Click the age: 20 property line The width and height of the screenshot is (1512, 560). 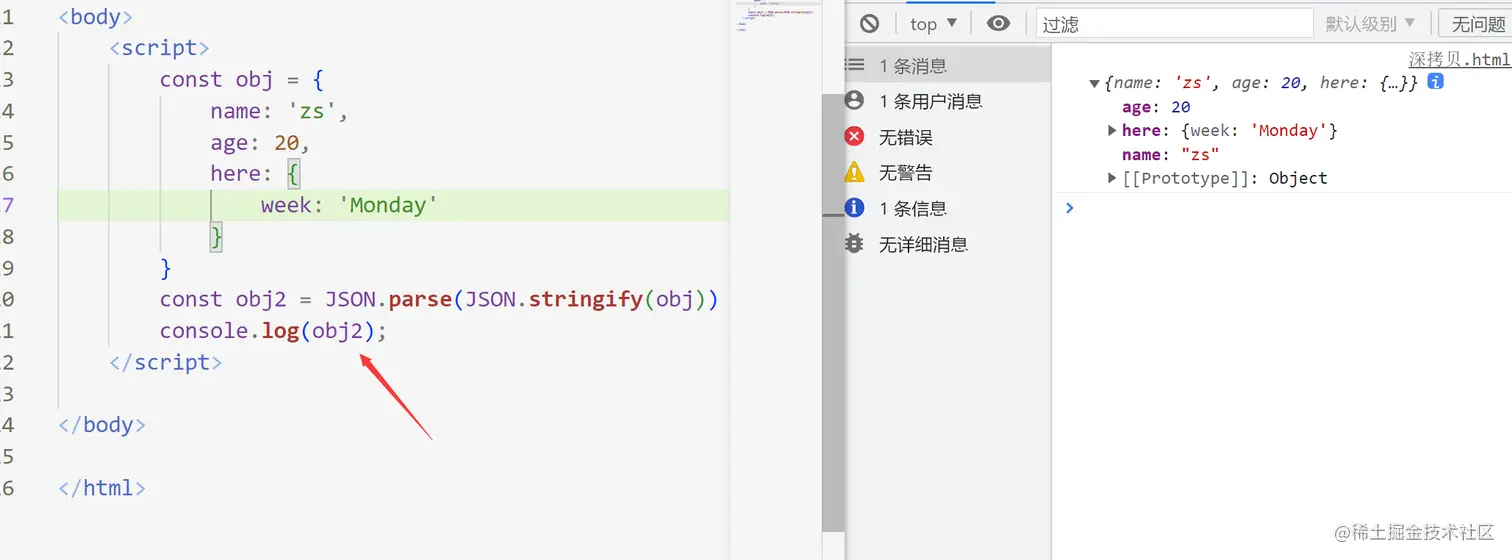[x=1156, y=107]
